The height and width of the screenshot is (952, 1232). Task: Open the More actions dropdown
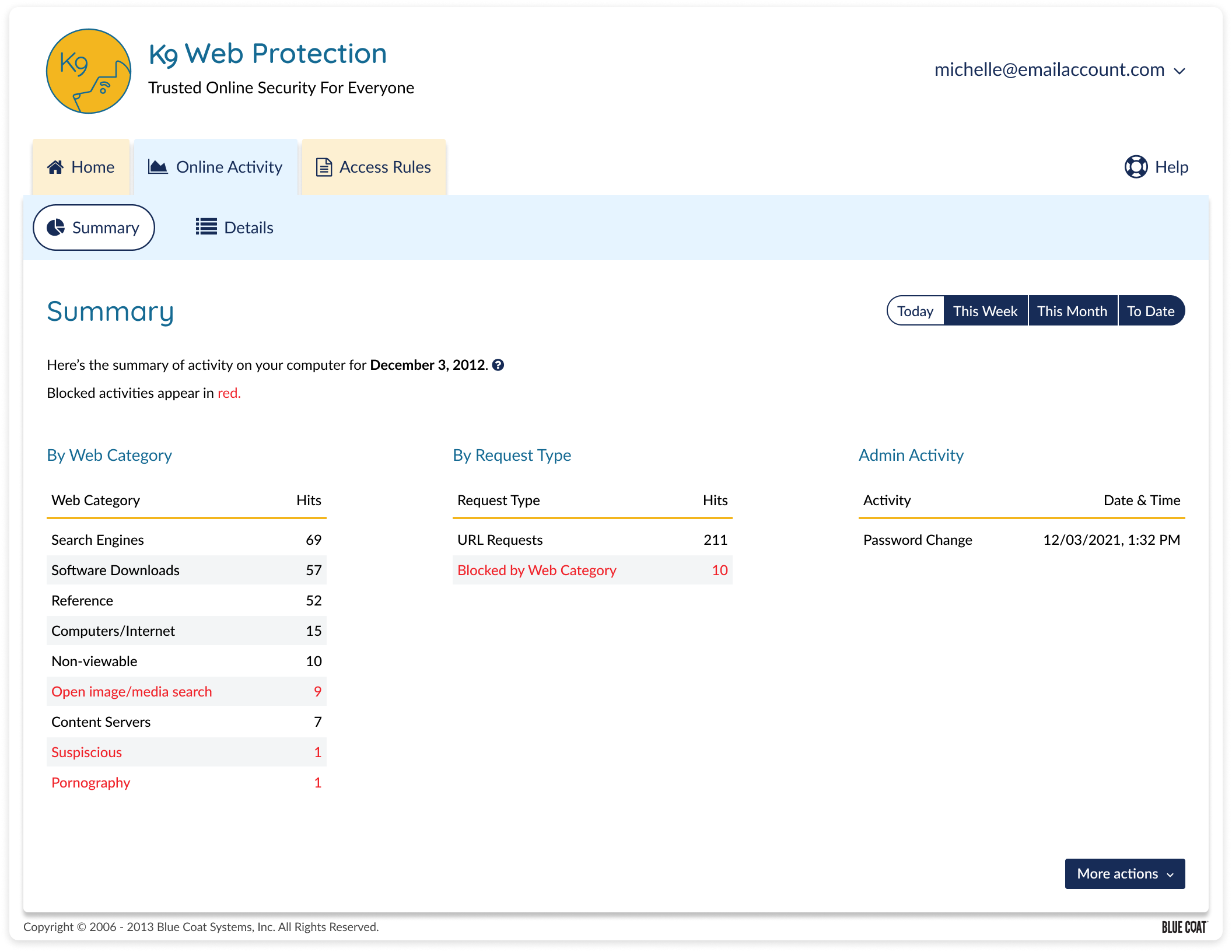point(1124,874)
